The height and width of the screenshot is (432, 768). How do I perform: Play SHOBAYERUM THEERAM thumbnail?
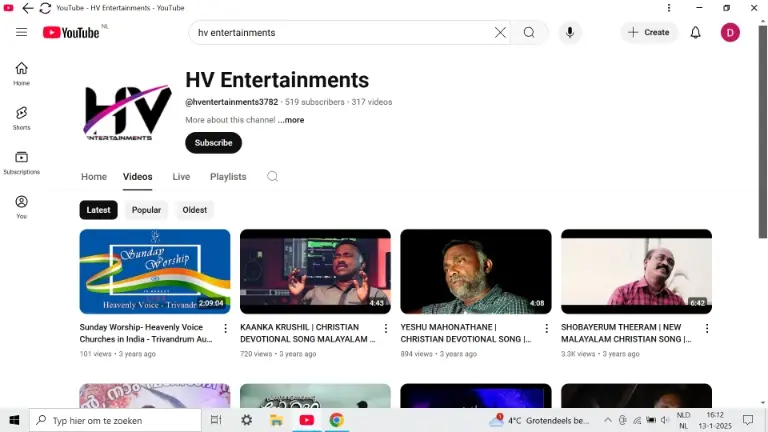[636, 271]
